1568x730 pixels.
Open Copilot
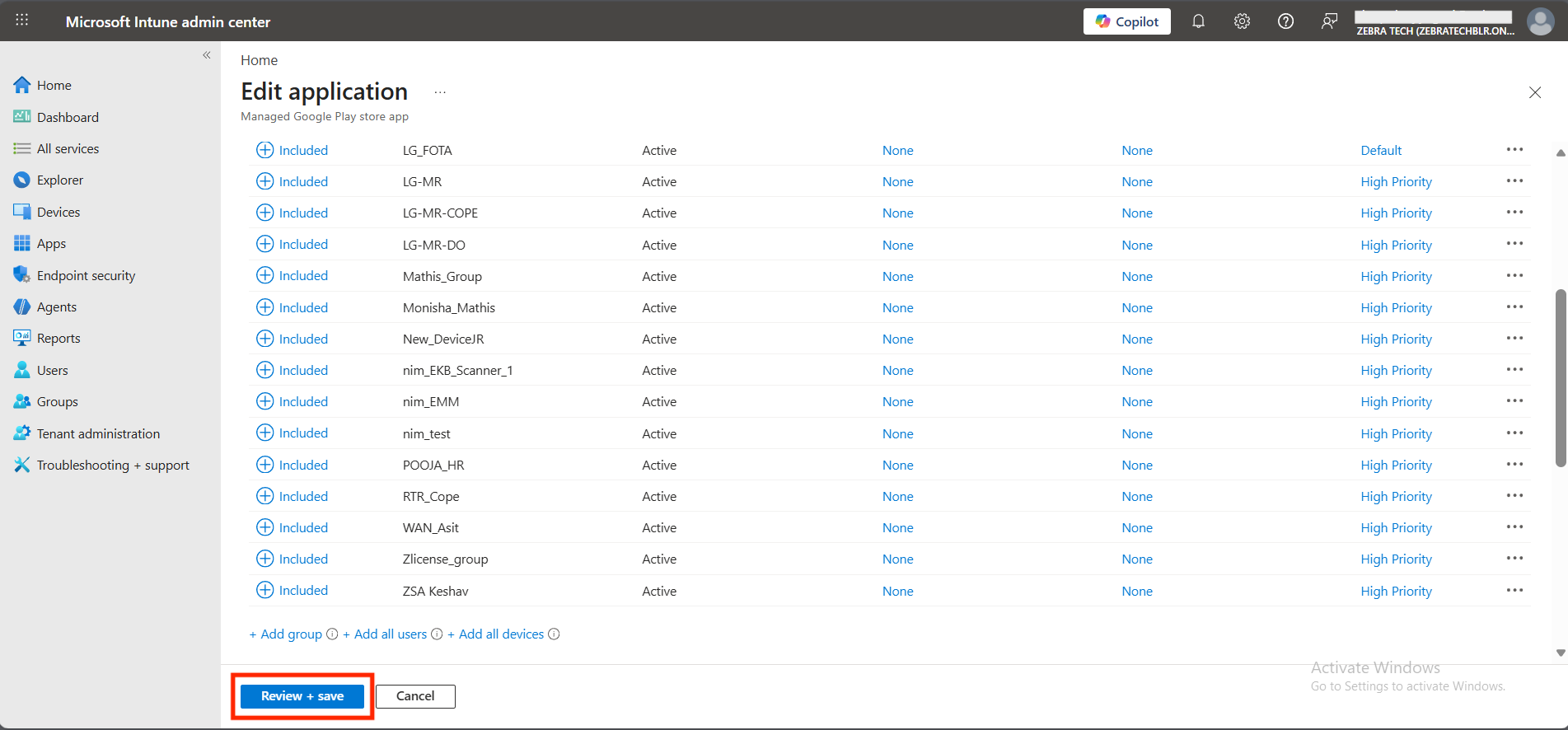tap(1126, 21)
